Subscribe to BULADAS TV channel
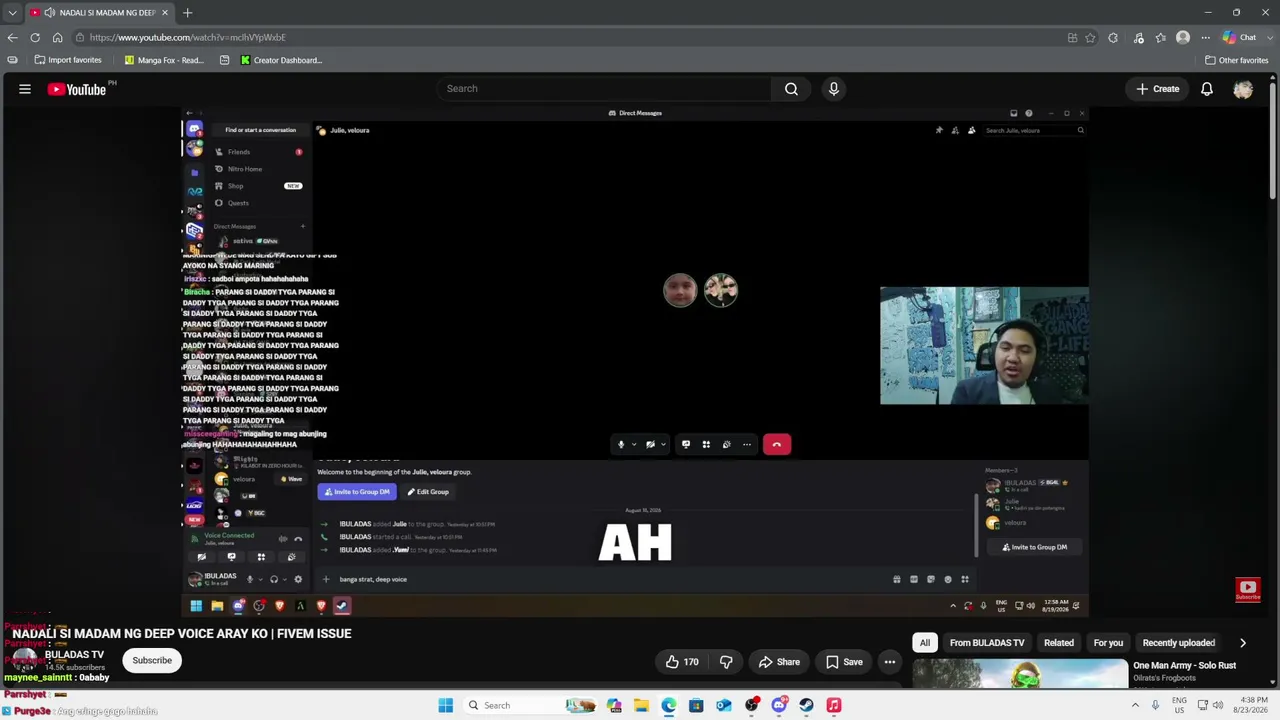Image resolution: width=1280 pixels, height=720 pixels. click(152, 661)
